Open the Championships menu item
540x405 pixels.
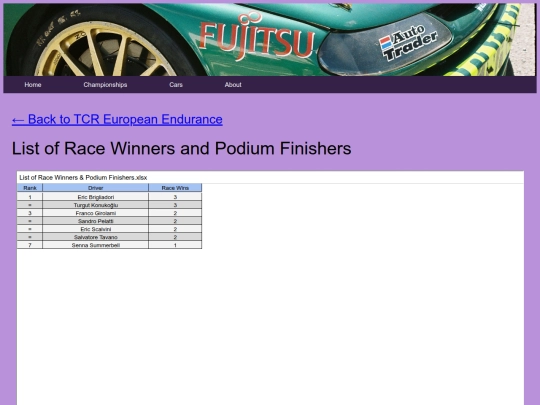point(105,85)
